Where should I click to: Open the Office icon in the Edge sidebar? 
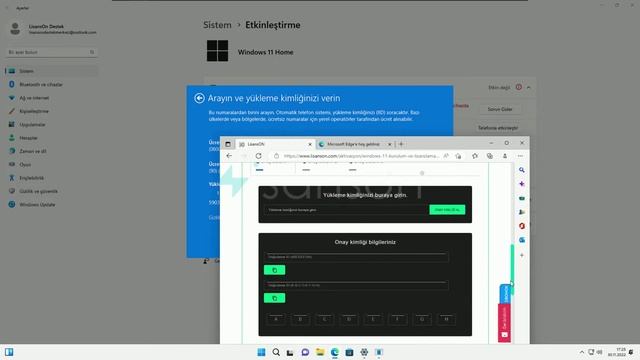tap(522, 226)
